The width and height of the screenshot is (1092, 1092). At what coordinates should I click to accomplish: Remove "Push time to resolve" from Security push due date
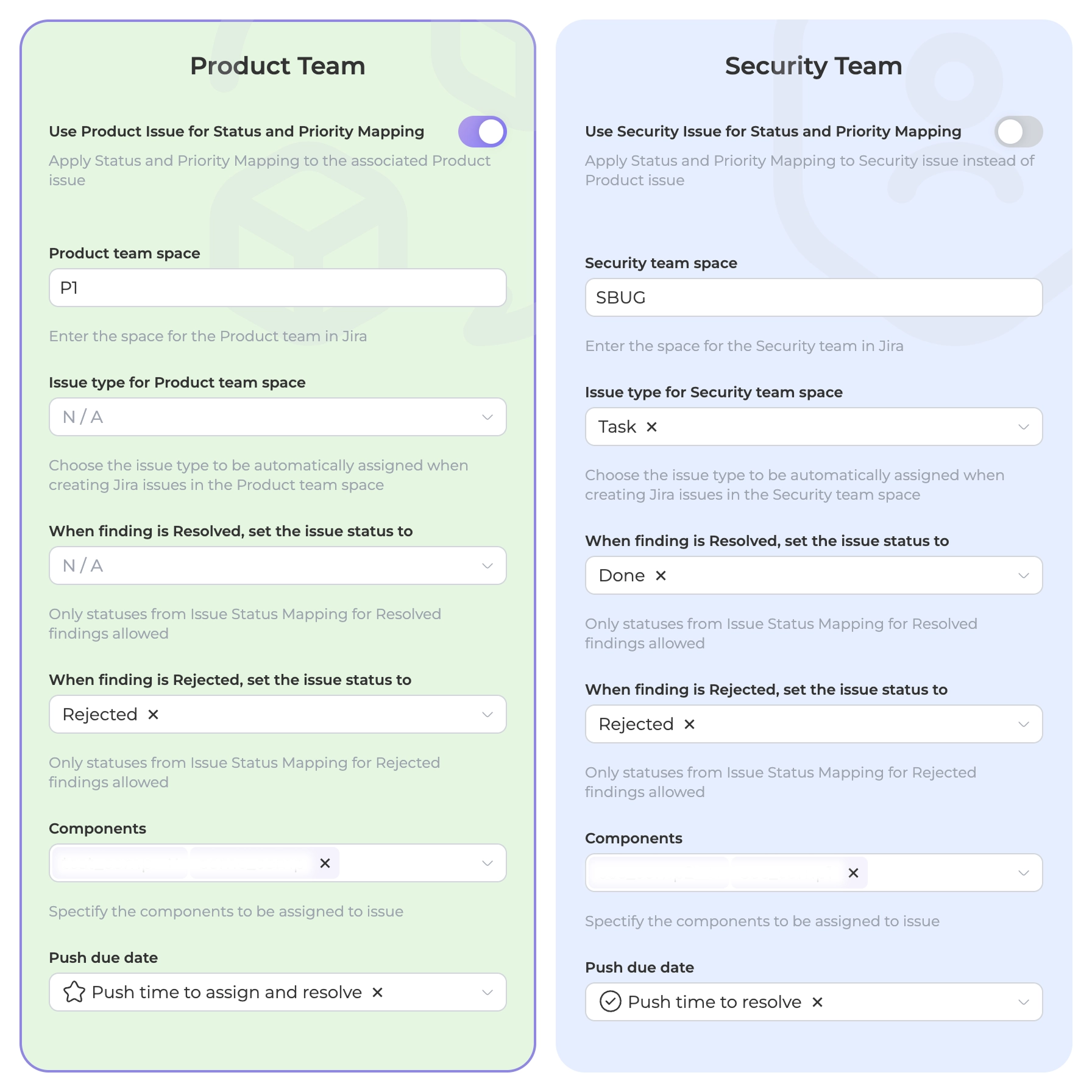coord(817,1002)
